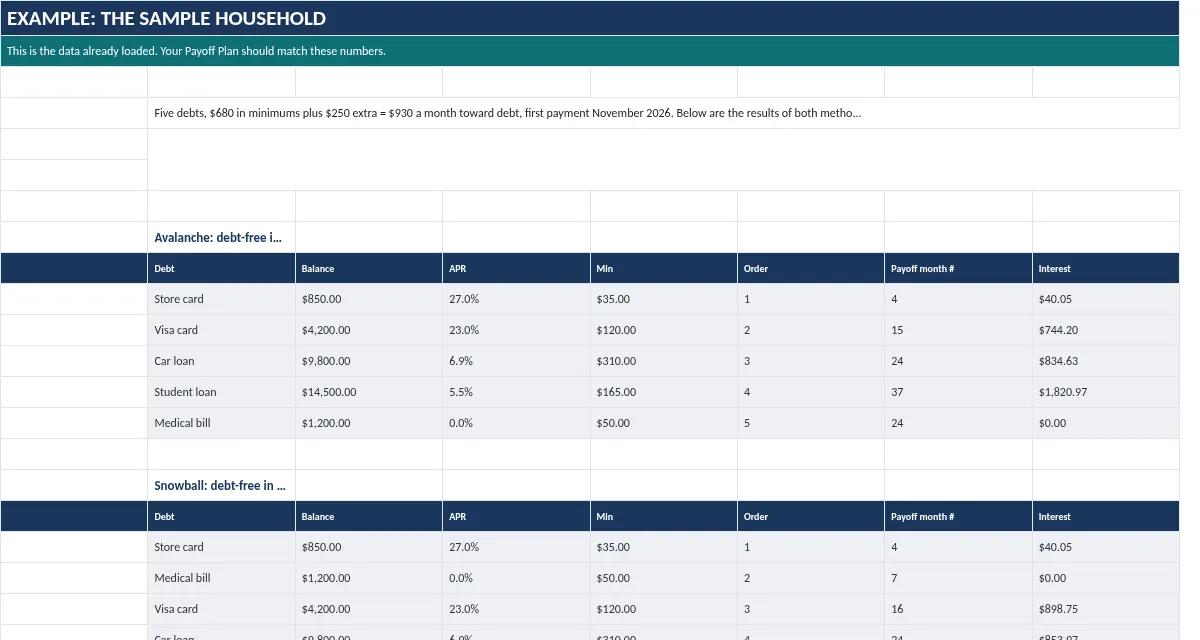This screenshot has width=1200, height=640.
Task: Select the Avalanche Store card APR "27.0%"
Action: pos(516,299)
